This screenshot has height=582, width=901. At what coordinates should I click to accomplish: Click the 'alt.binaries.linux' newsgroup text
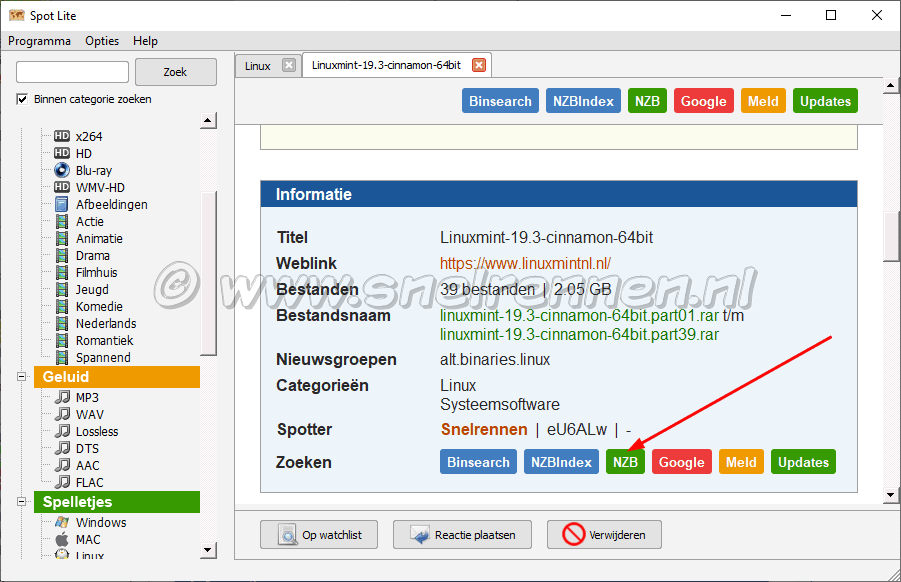[495, 360]
